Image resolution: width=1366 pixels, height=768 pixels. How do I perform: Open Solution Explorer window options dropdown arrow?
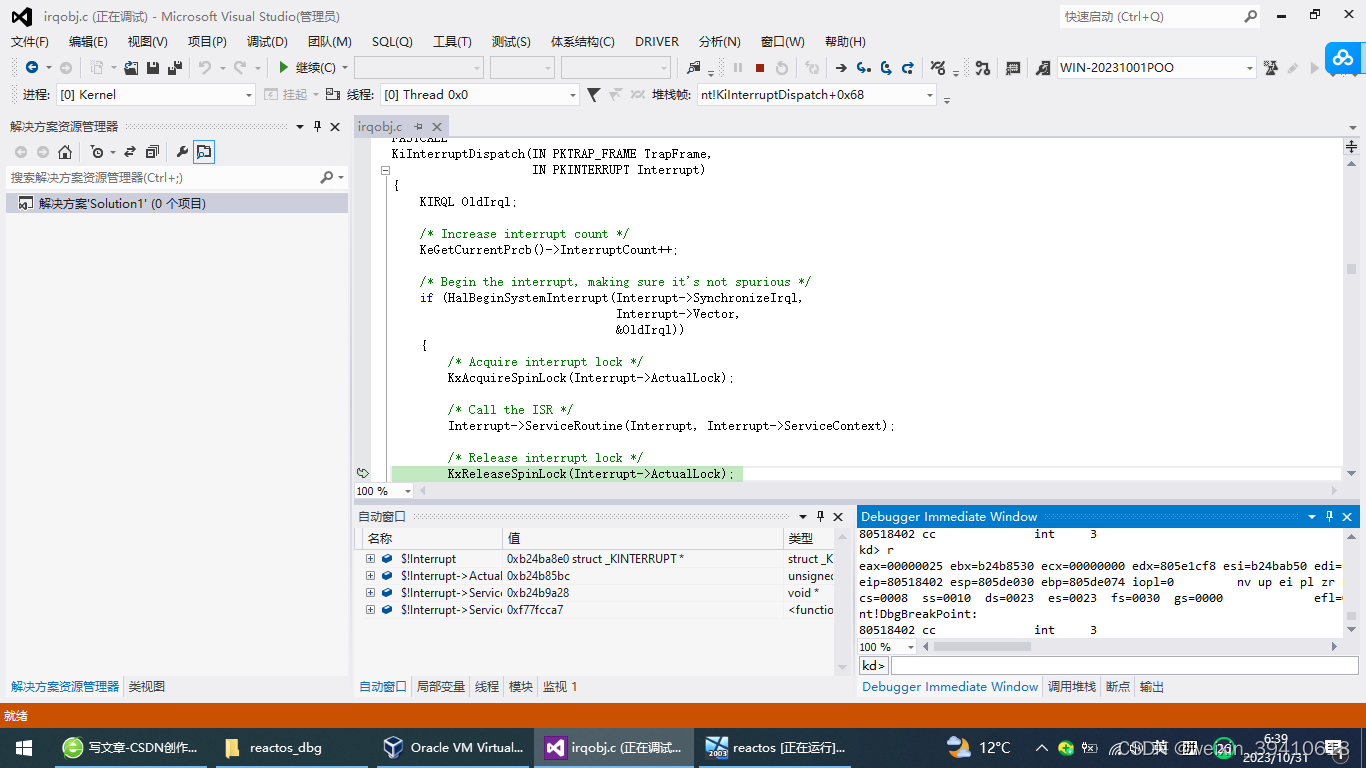tap(300, 126)
